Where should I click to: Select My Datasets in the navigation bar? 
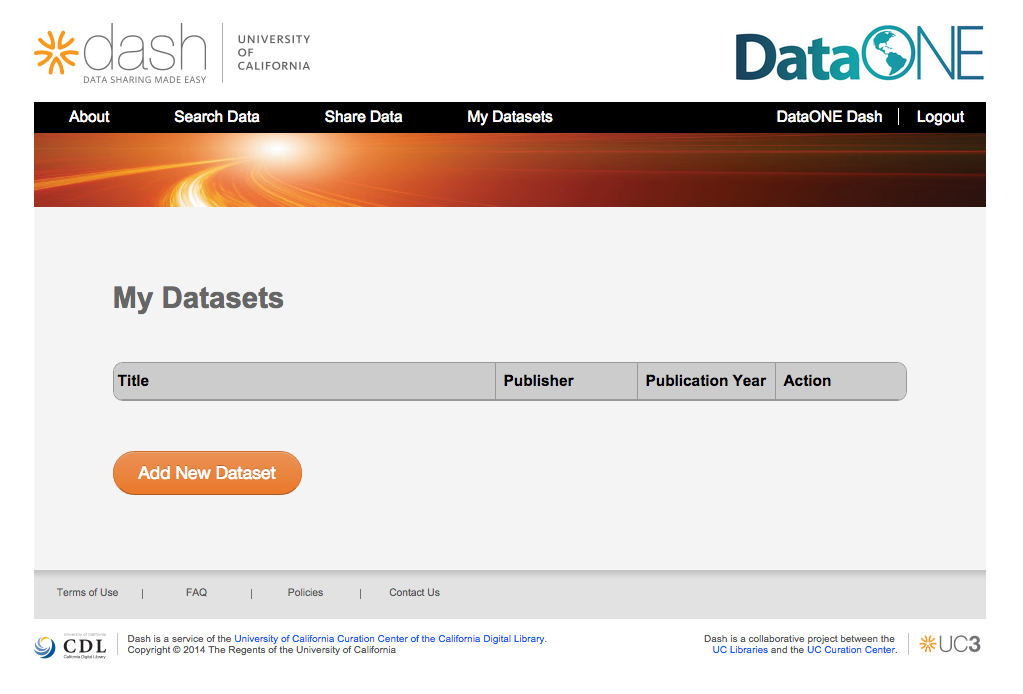pos(510,117)
